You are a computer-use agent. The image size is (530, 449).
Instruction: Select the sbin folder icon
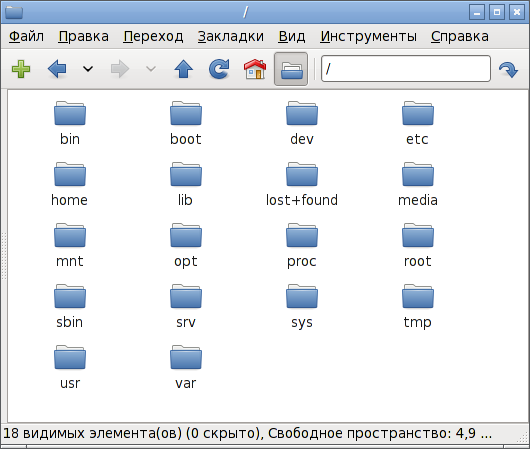[70, 297]
